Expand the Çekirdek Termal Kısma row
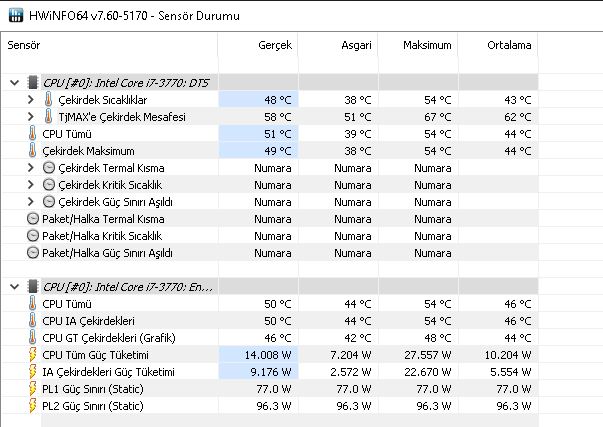This screenshot has height=427, width=603. pos(31,168)
